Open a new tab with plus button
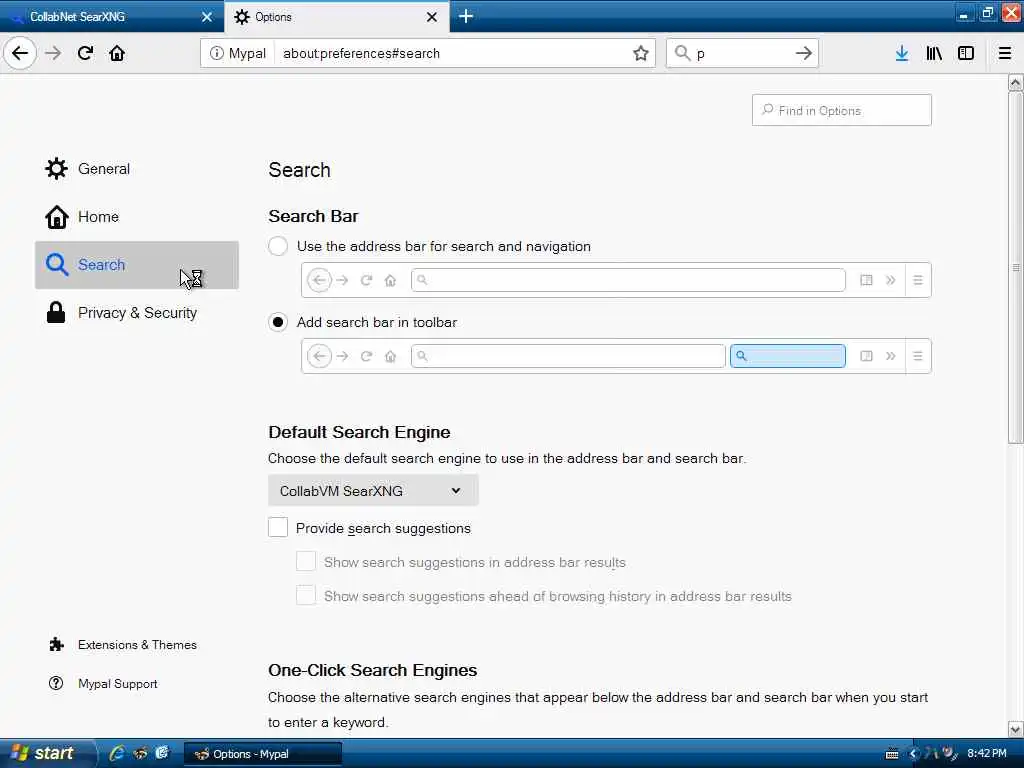The height and width of the screenshot is (768, 1024). tap(466, 16)
